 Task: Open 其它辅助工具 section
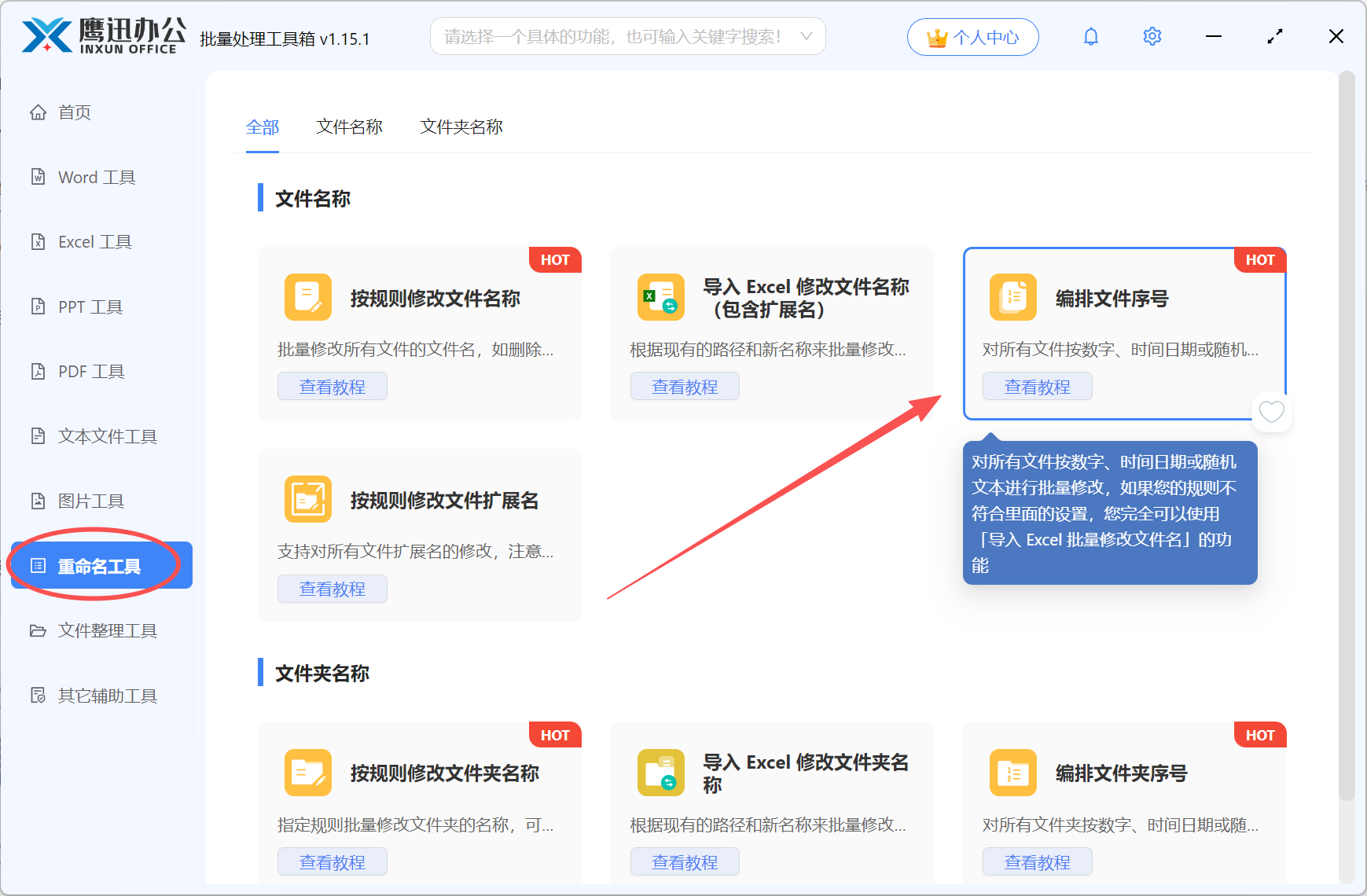coord(106,695)
